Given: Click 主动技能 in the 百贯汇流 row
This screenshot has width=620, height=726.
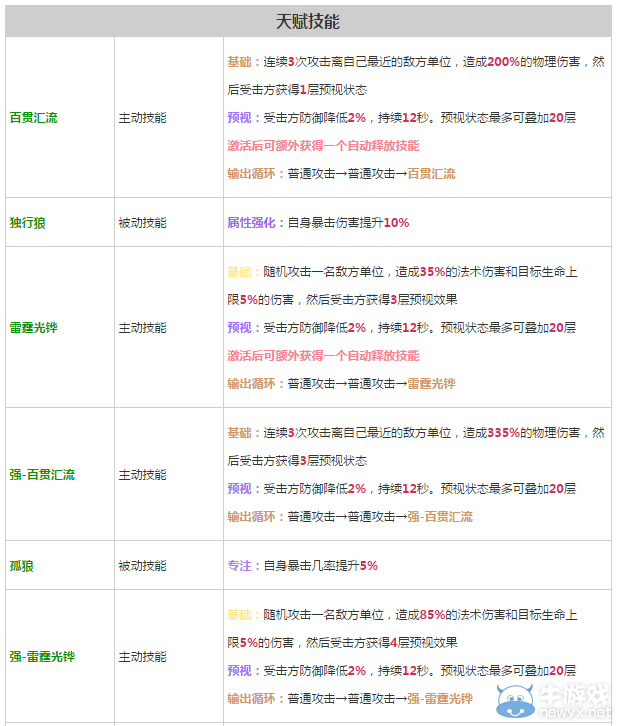Looking at the screenshot, I should click(142, 118).
